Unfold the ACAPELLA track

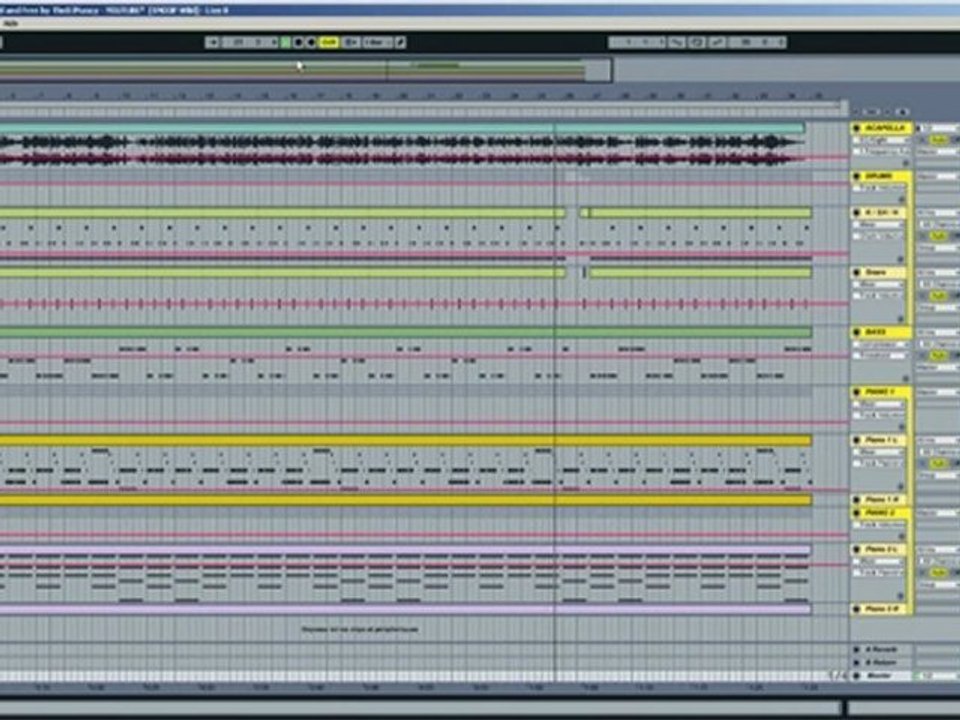(x=856, y=127)
